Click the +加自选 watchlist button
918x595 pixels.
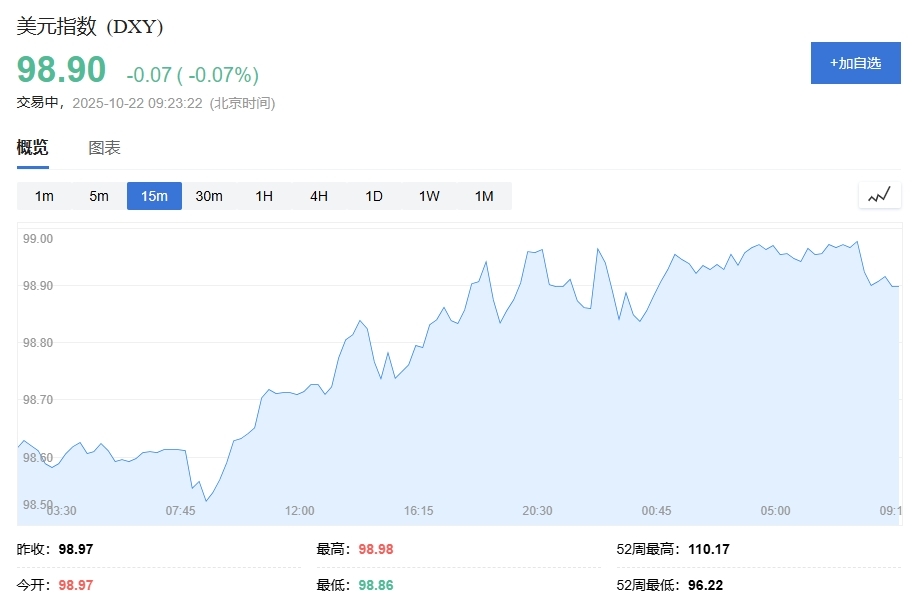point(855,63)
